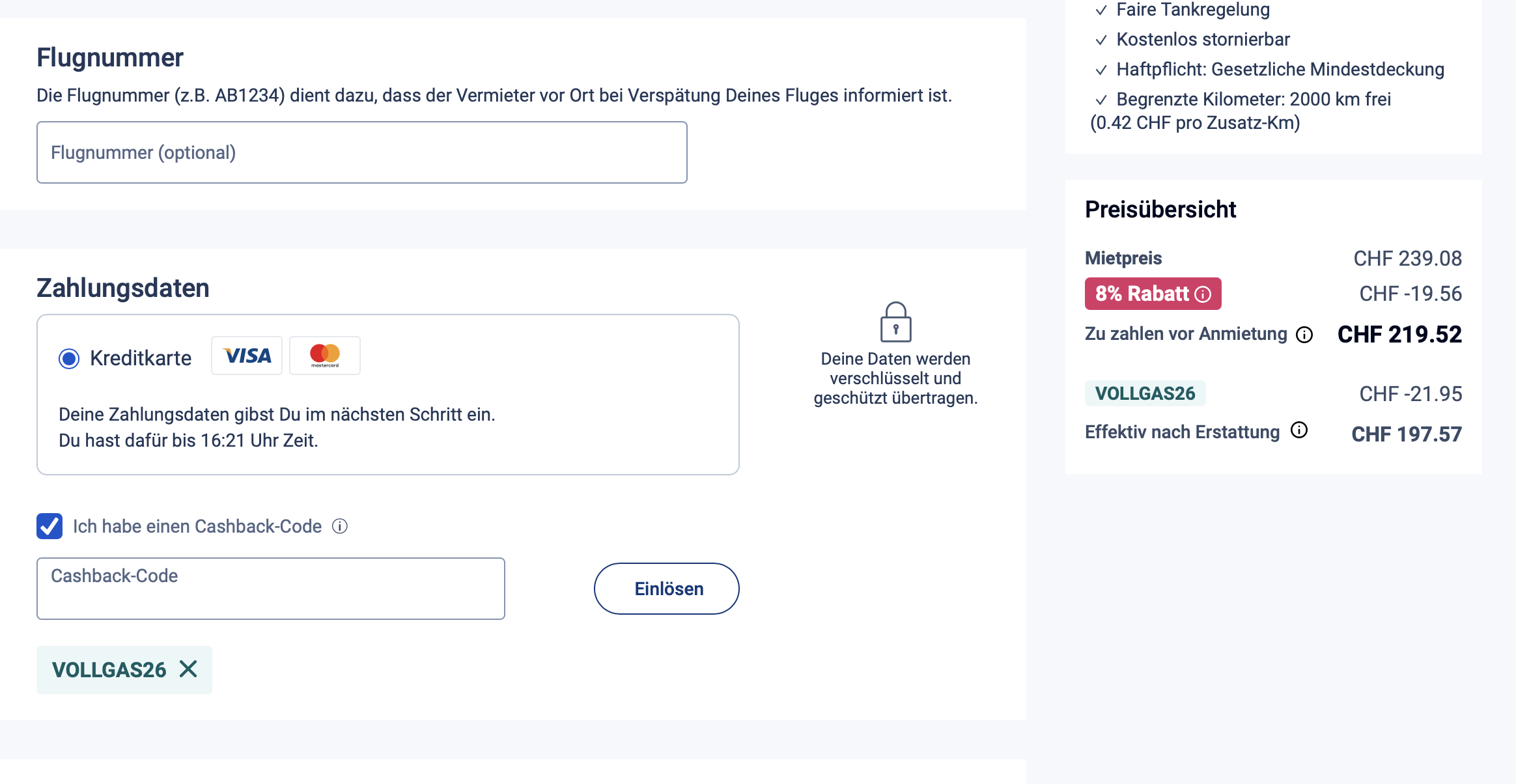Click the Kreditkarte label text
The width and height of the screenshot is (1516, 784).
[141, 358]
